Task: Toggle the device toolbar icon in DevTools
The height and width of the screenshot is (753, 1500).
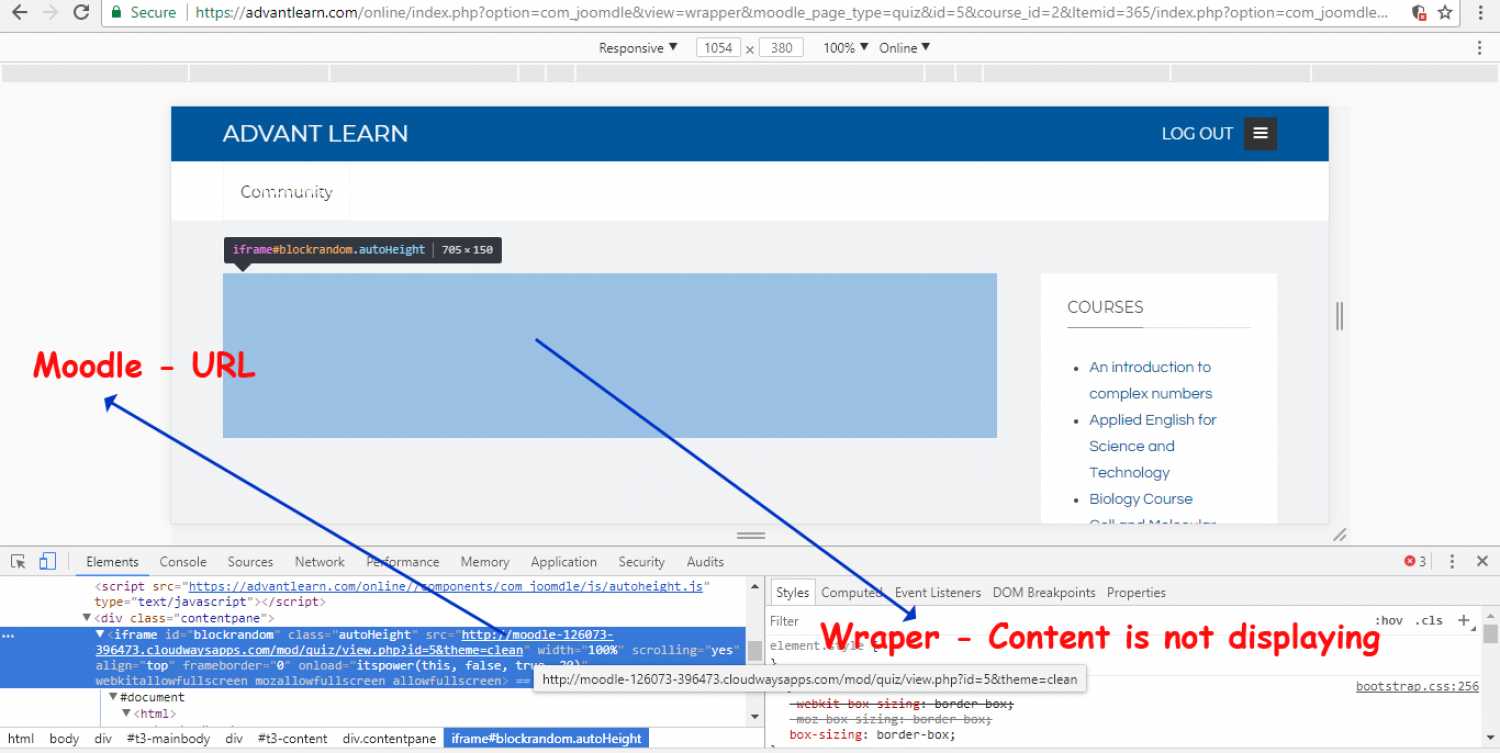Action: click(48, 562)
